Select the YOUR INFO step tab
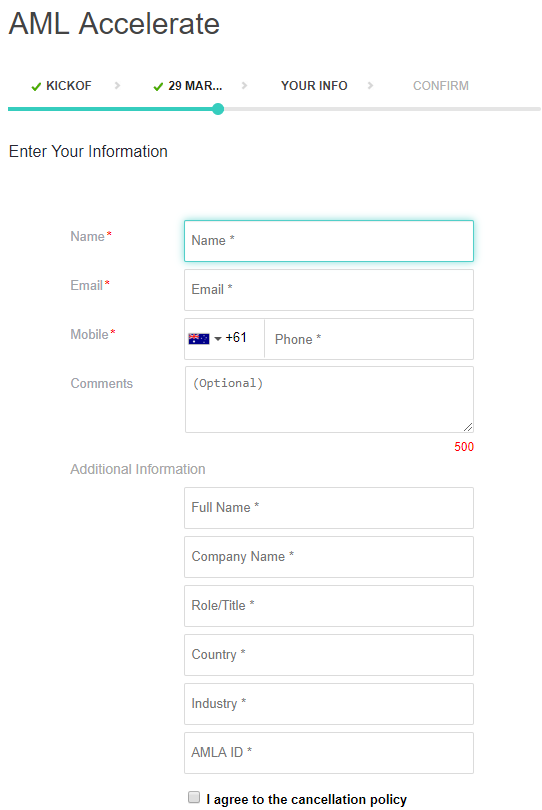This screenshot has height=810, width=542. [x=314, y=86]
